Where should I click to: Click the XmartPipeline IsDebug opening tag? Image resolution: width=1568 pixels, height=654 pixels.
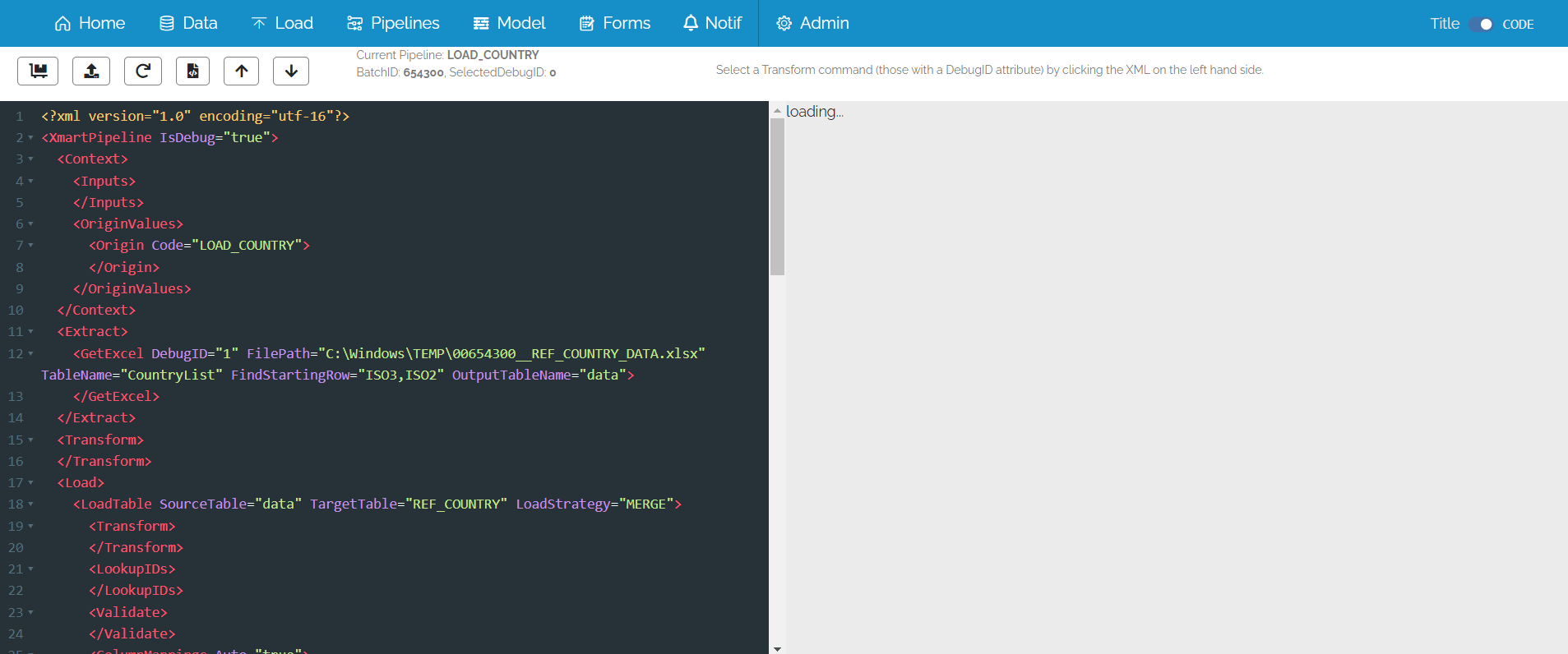(x=160, y=138)
